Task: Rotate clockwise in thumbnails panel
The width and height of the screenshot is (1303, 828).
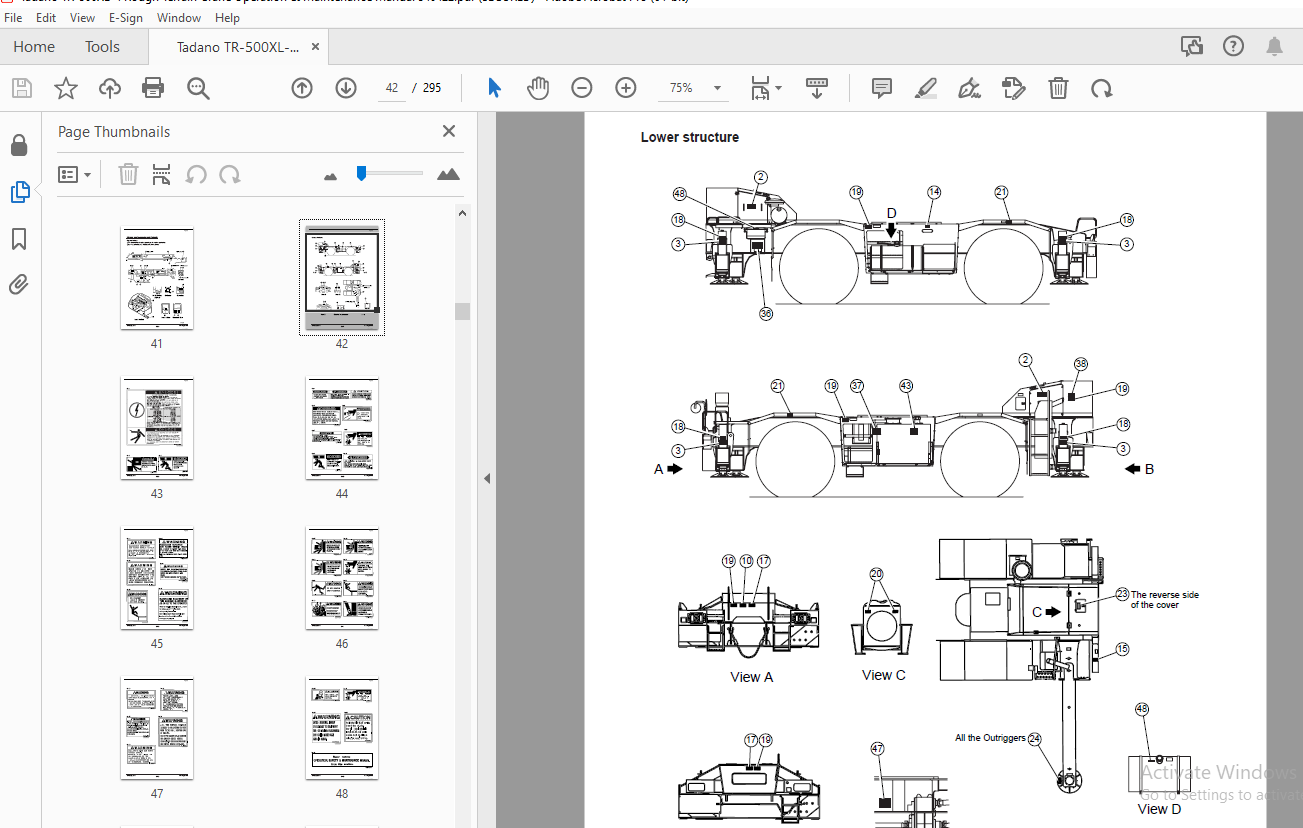Action: [x=230, y=175]
